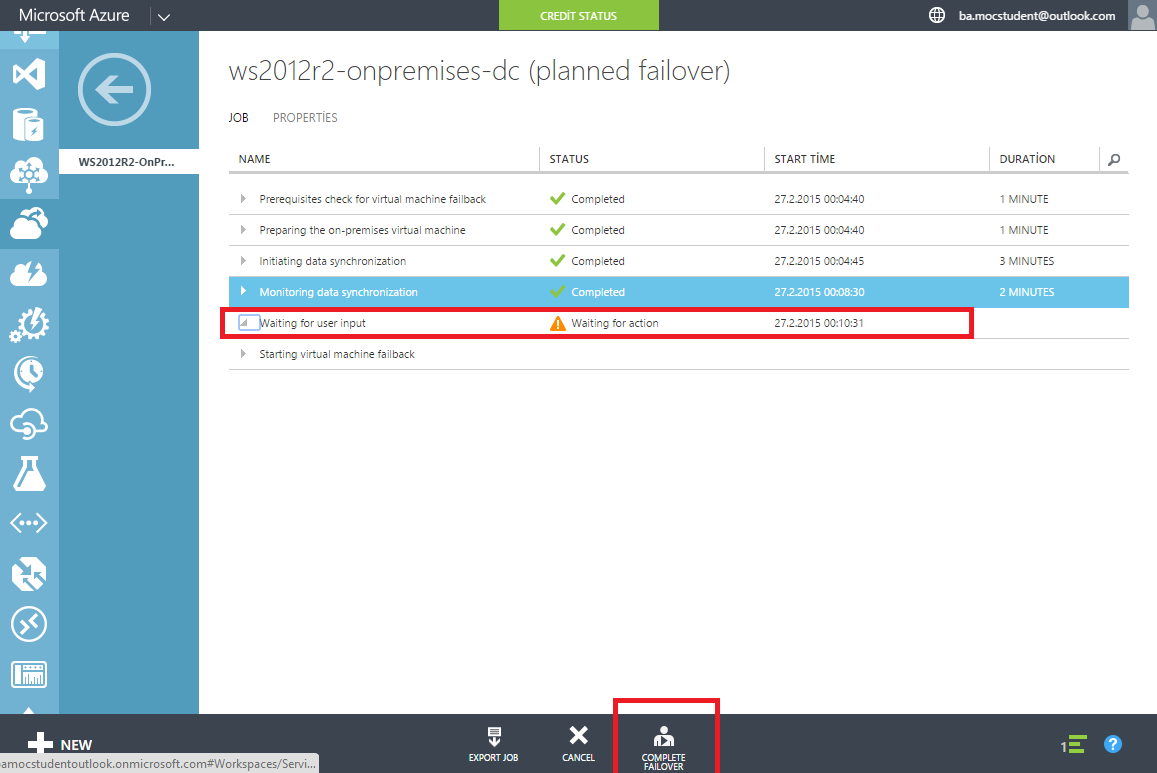Screen dimensions: 1157x773
Task: Open HDInsight sidebar icon
Action: [x=29, y=174]
